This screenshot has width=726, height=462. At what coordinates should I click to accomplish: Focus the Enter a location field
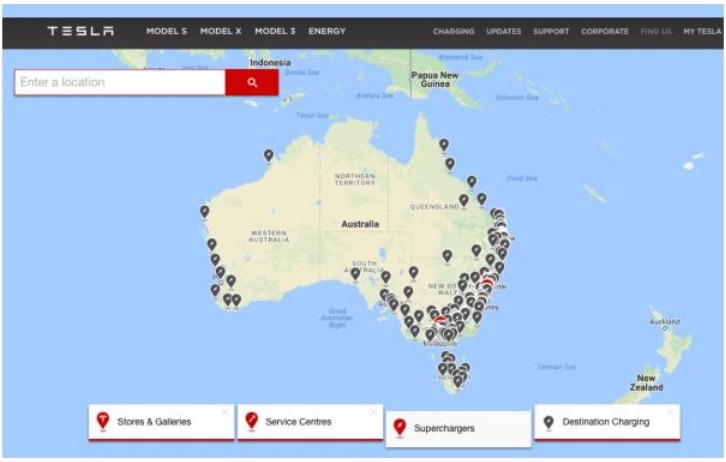pos(120,82)
